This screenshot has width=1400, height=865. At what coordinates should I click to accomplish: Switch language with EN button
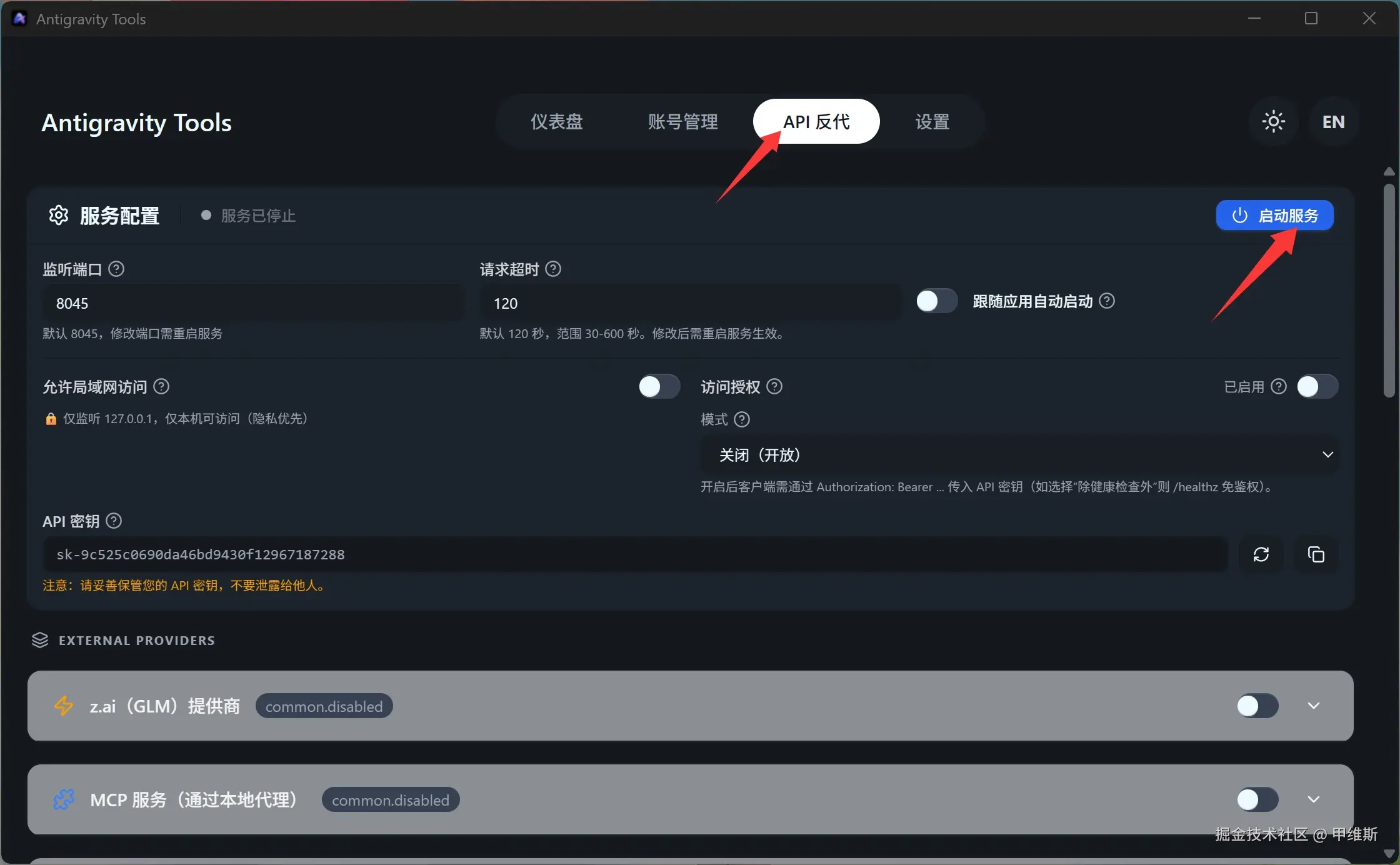pyautogui.click(x=1333, y=121)
